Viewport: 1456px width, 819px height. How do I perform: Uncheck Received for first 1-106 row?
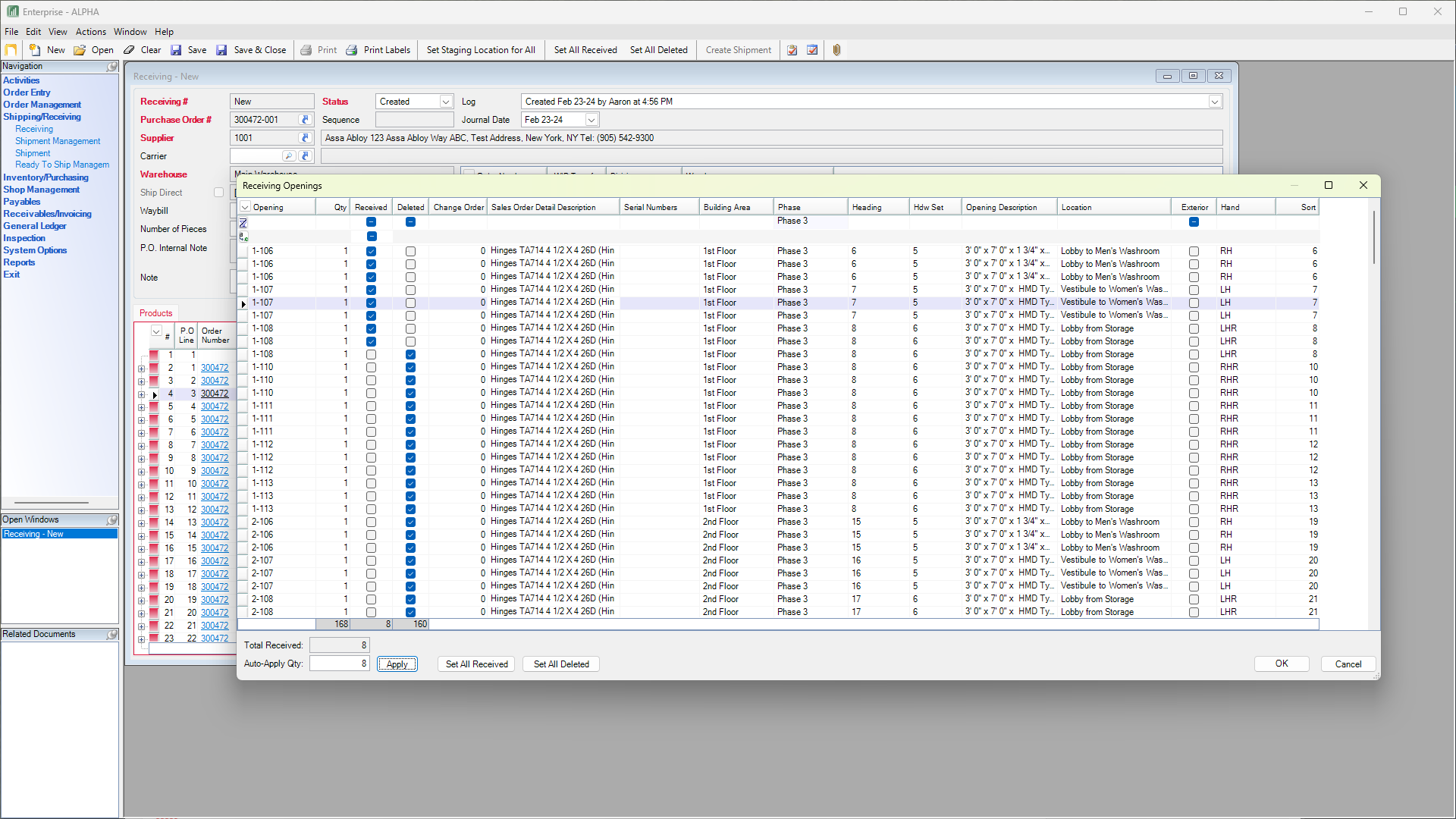[371, 251]
